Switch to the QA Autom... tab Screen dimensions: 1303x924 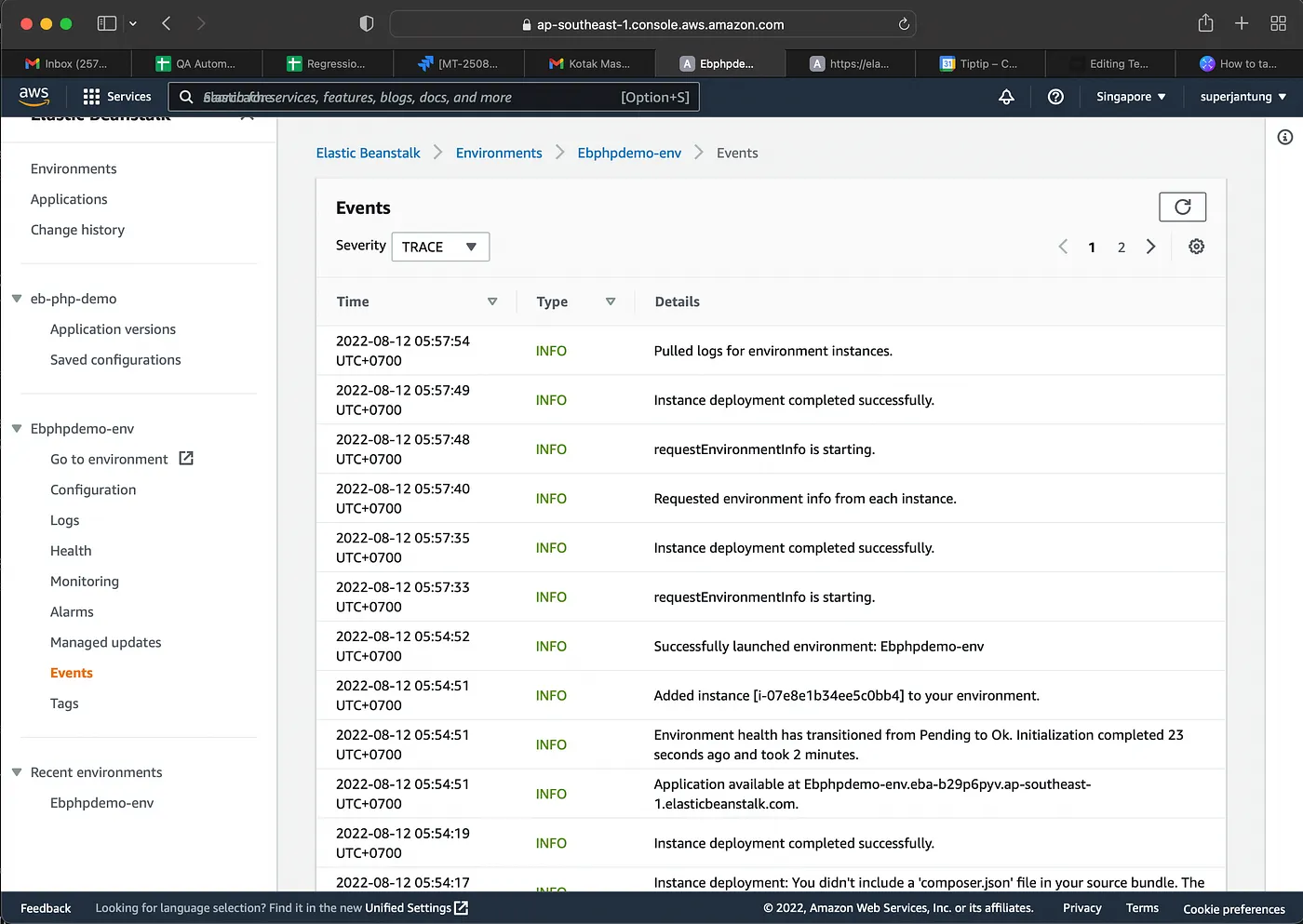pos(196,63)
